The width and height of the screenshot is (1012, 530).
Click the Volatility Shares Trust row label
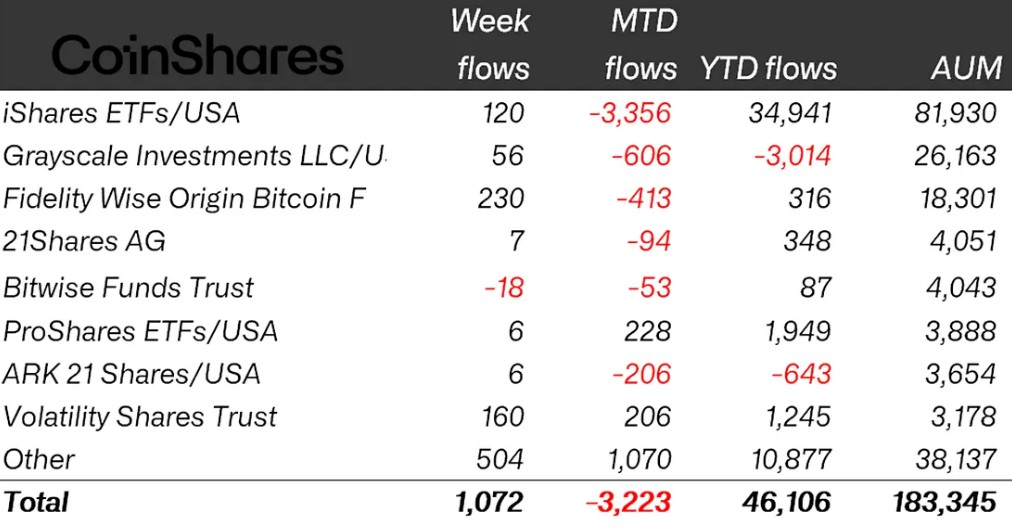[140, 416]
